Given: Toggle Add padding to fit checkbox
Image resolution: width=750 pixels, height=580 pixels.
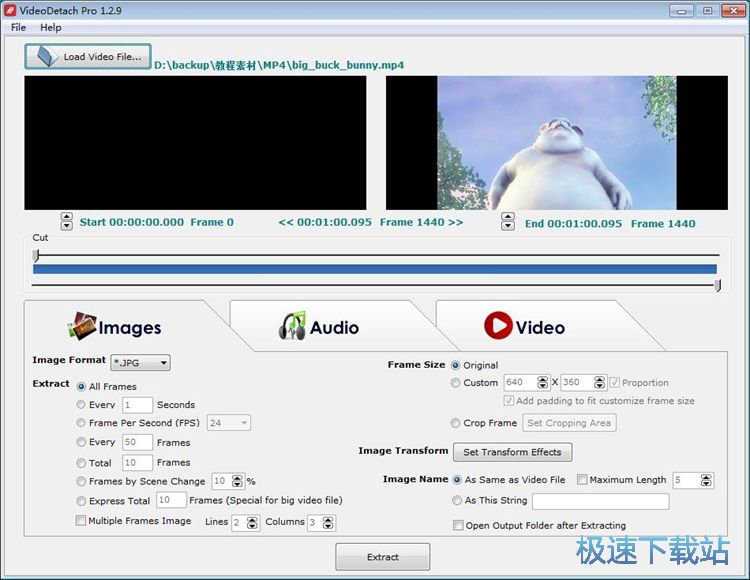Looking at the screenshot, I should (x=509, y=400).
